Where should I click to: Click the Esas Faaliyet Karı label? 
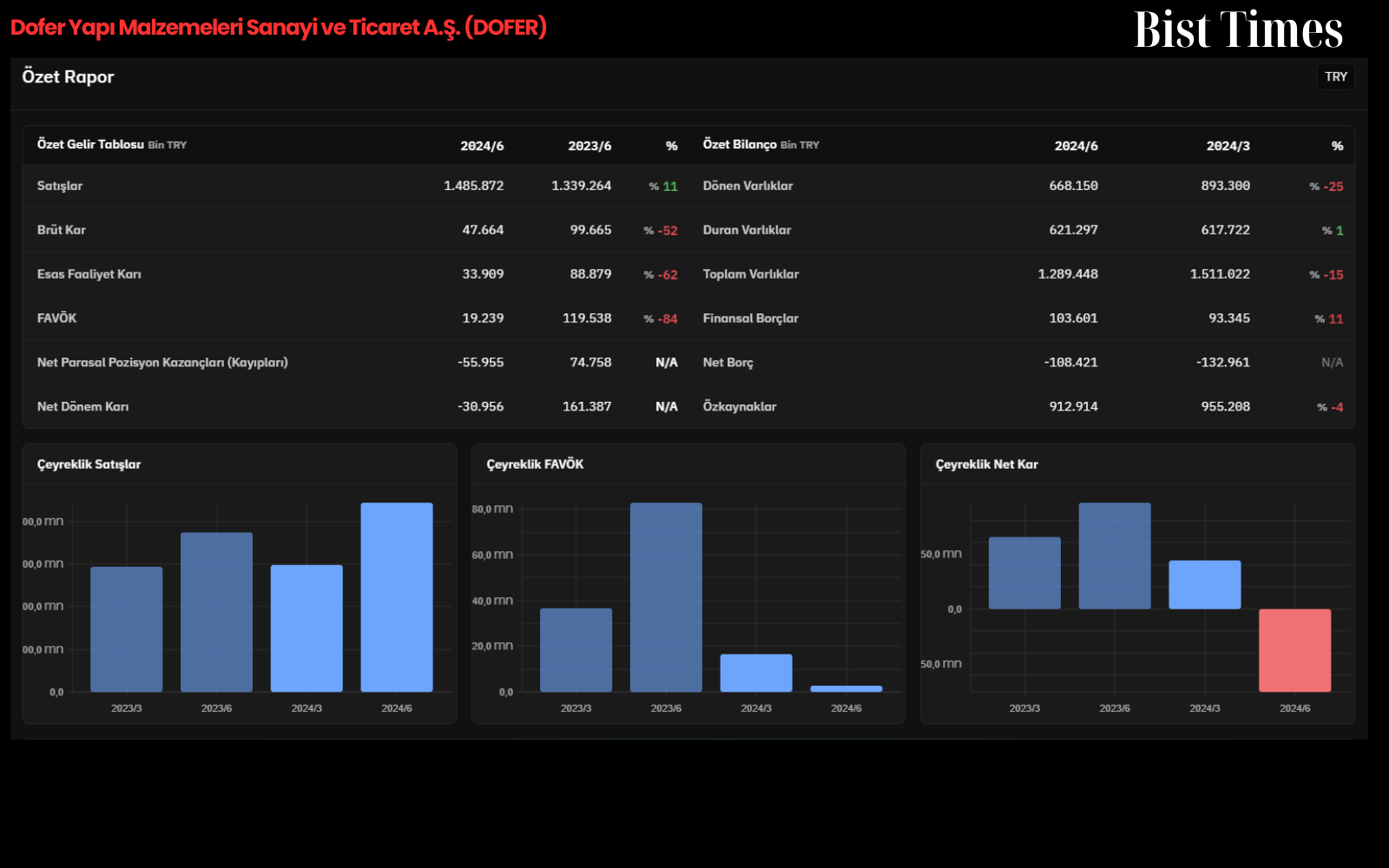(89, 274)
